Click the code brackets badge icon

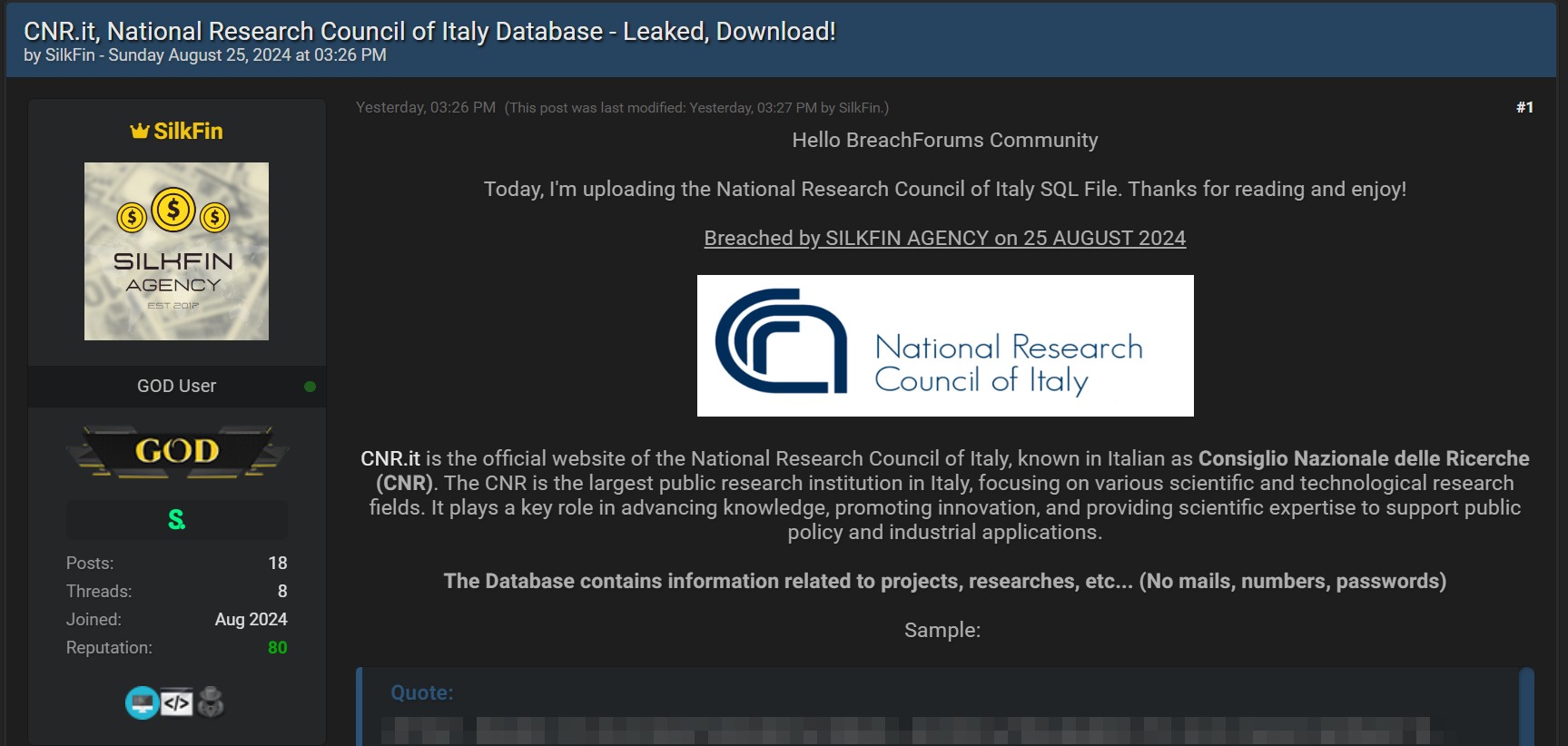tap(177, 702)
